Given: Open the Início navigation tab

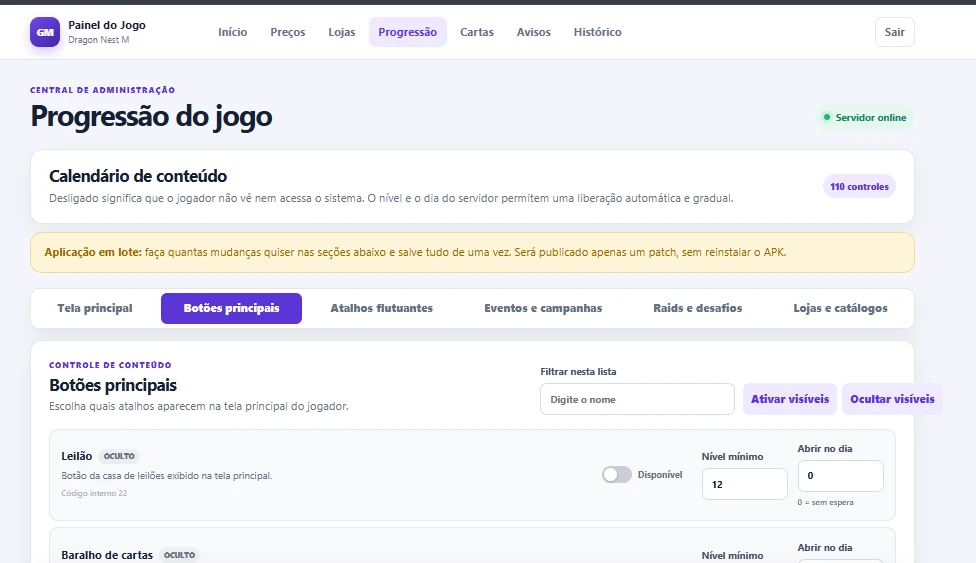Looking at the screenshot, I should click(232, 32).
